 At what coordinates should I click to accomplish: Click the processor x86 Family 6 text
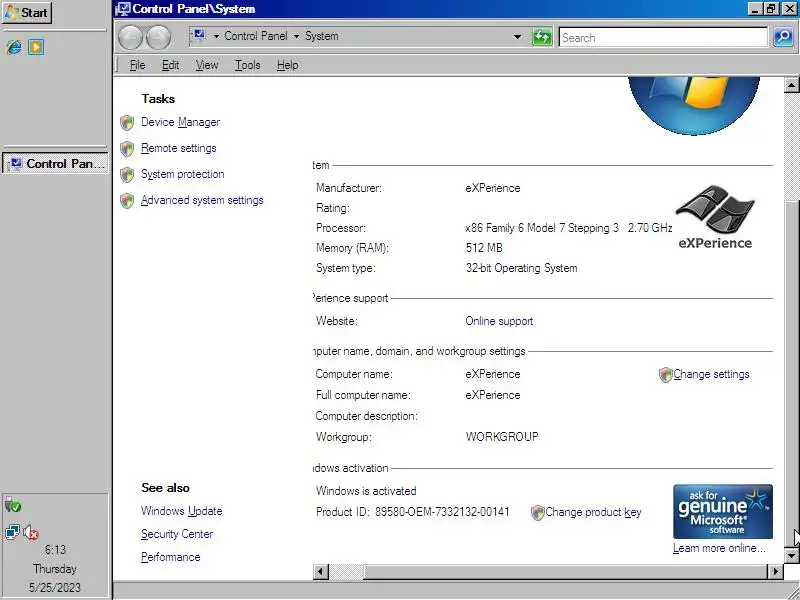coord(569,228)
